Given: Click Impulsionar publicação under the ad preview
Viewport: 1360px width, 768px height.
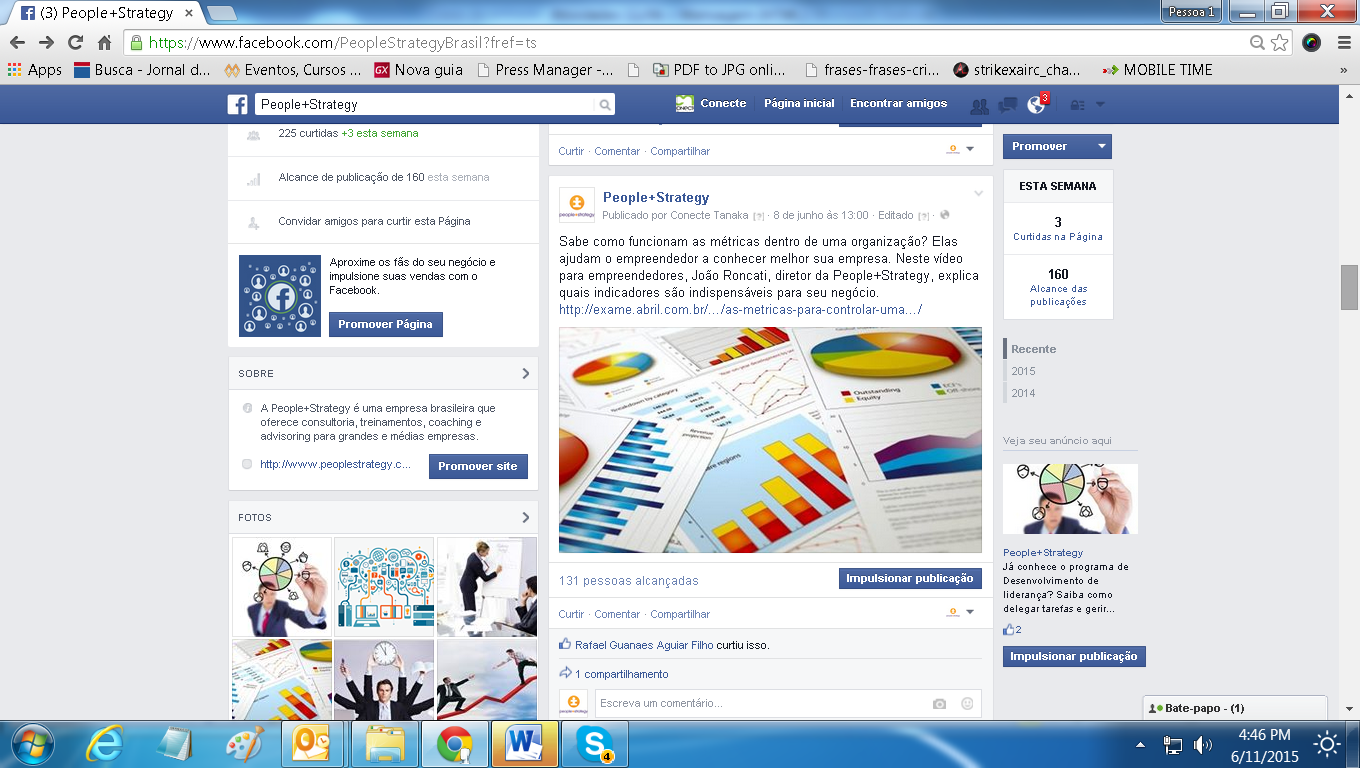Looking at the screenshot, I should click(1074, 656).
